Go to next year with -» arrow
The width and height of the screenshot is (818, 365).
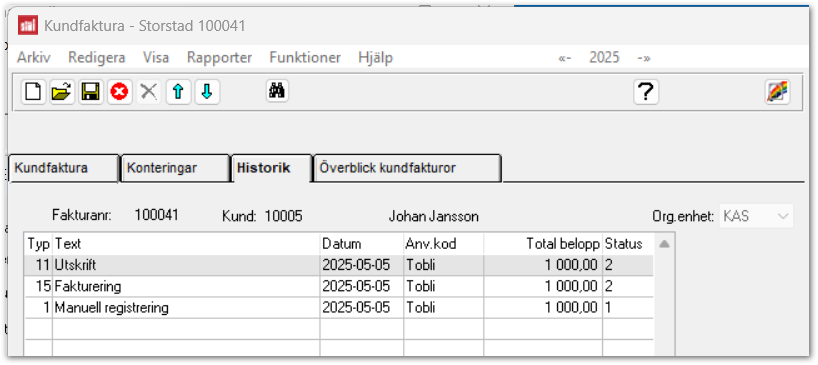click(x=644, y=58)
